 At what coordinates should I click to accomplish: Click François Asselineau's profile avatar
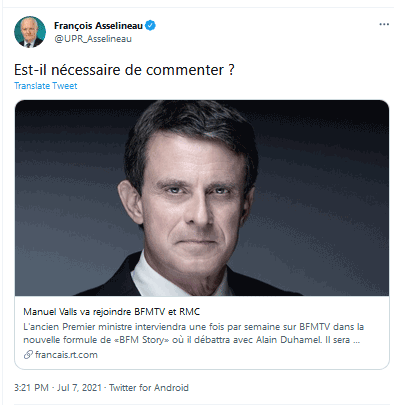click(30, 32)
